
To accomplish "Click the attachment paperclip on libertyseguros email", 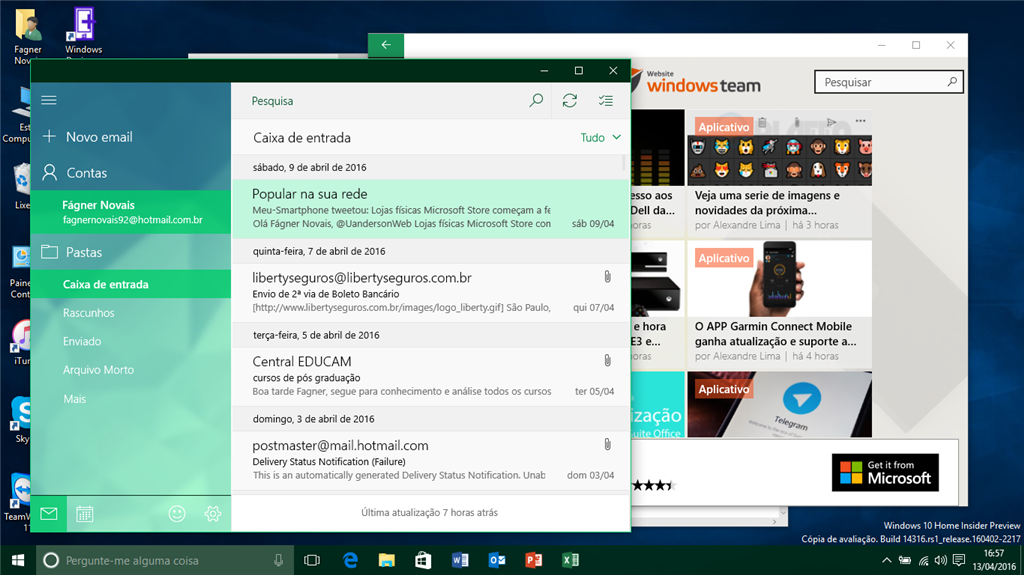I will [x=607, y=277].
